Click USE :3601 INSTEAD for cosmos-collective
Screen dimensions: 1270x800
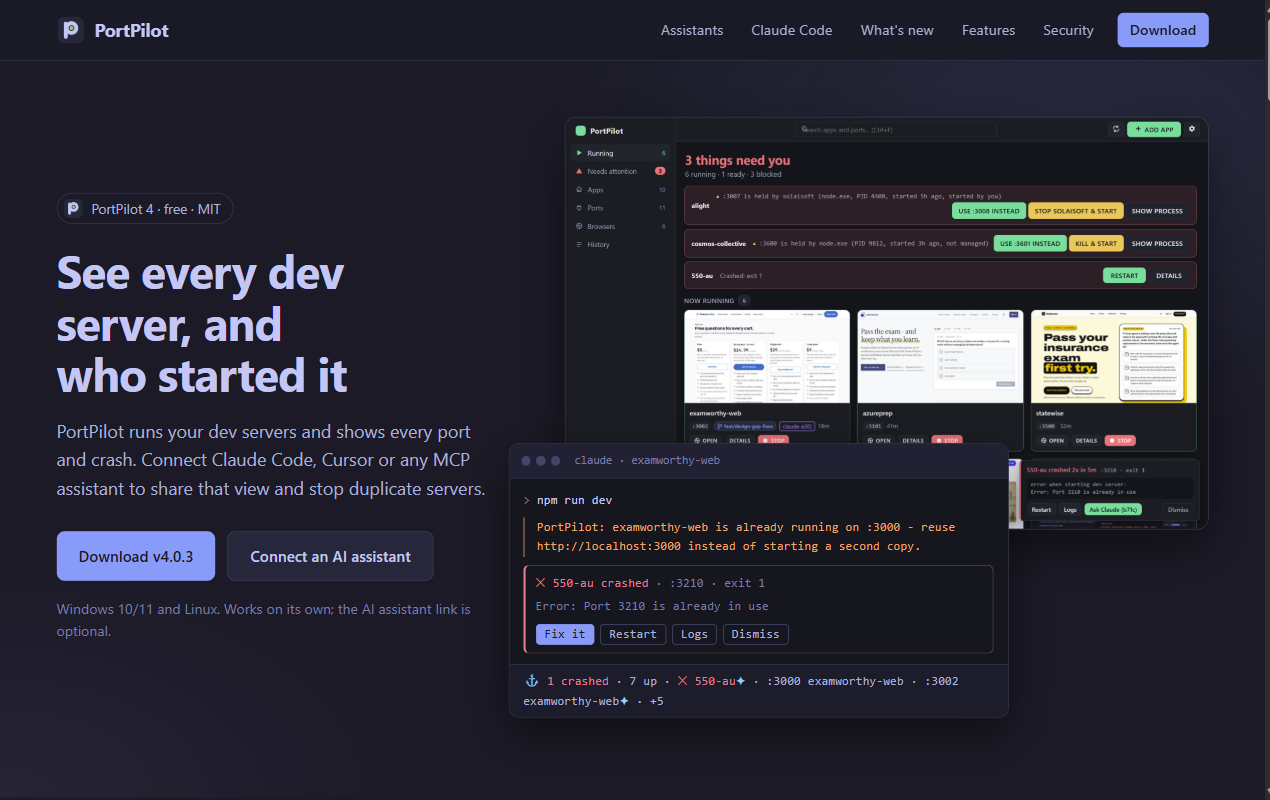1030,243
